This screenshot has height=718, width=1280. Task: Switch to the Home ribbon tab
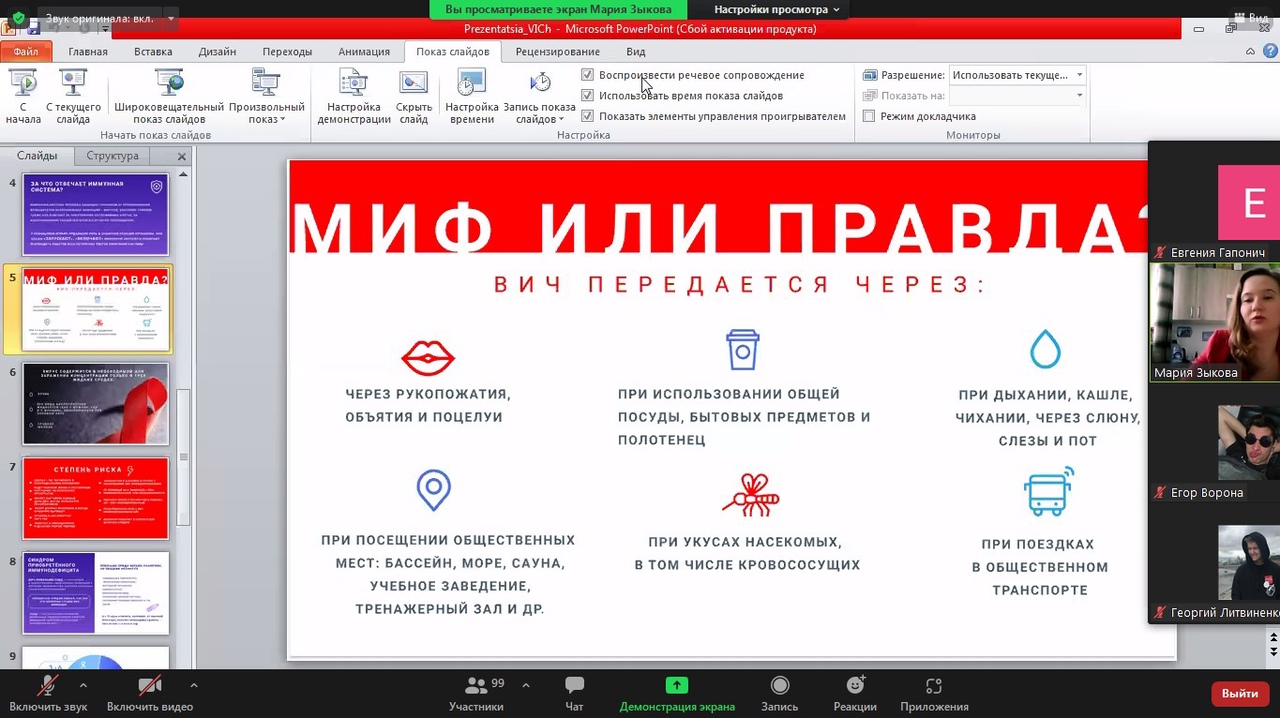88,52
